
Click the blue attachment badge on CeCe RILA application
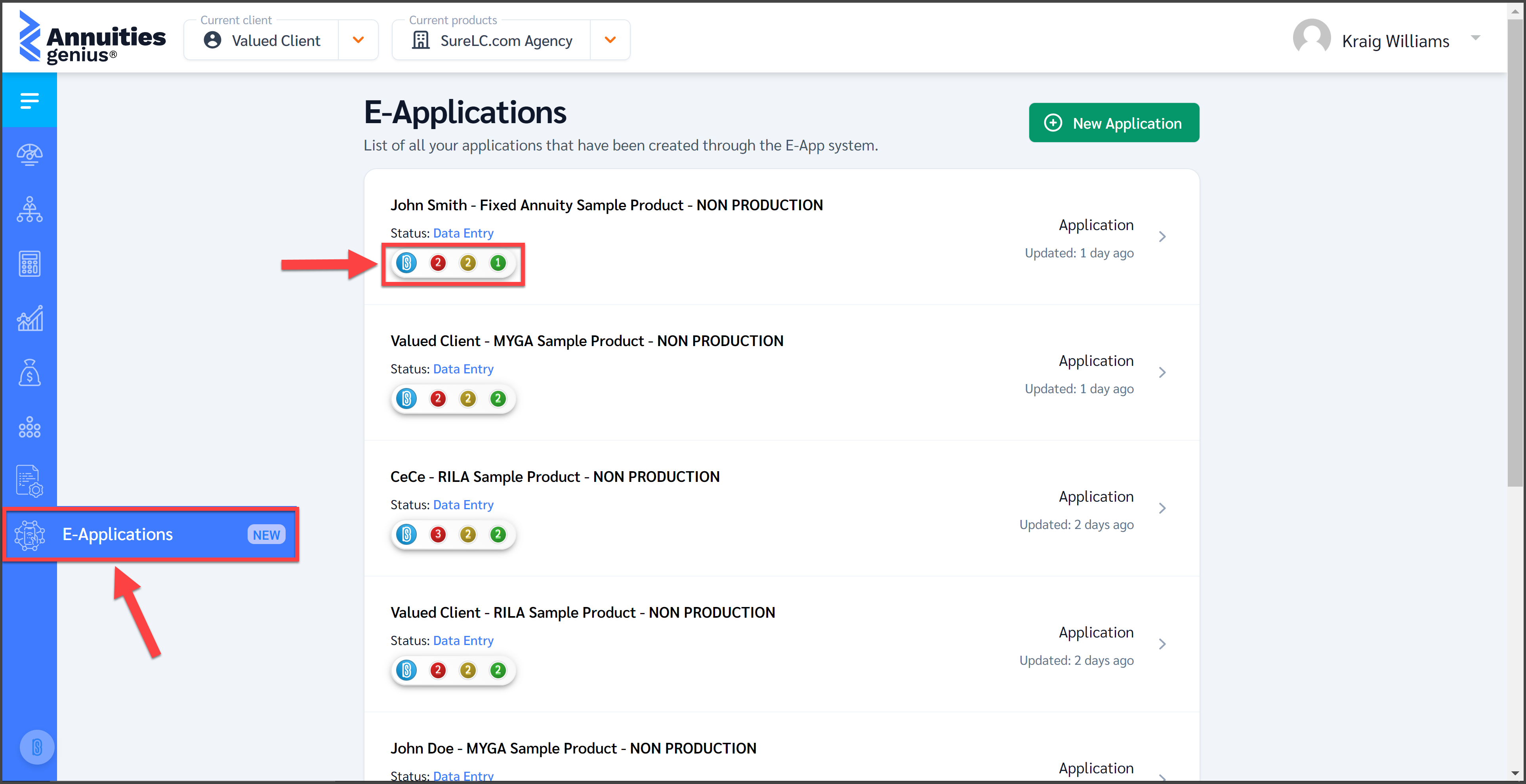coord(406,534)
